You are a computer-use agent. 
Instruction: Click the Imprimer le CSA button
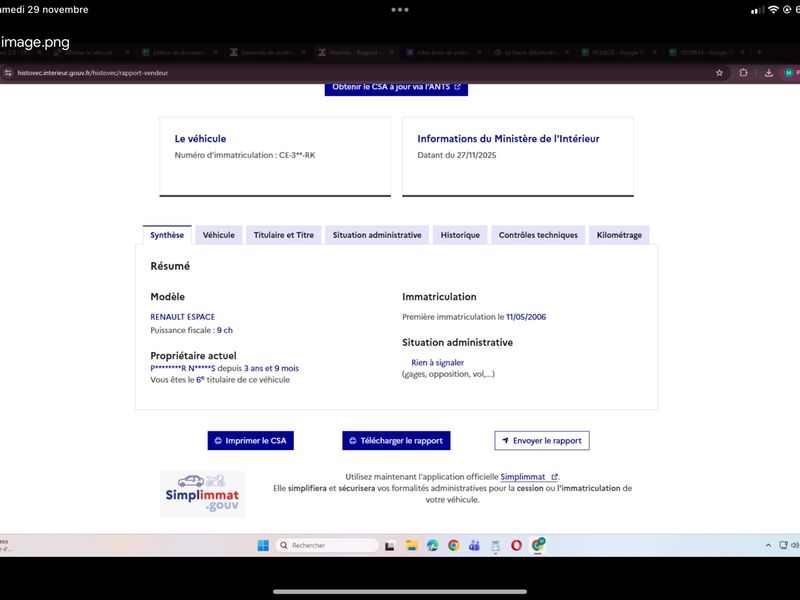[251, 440]
